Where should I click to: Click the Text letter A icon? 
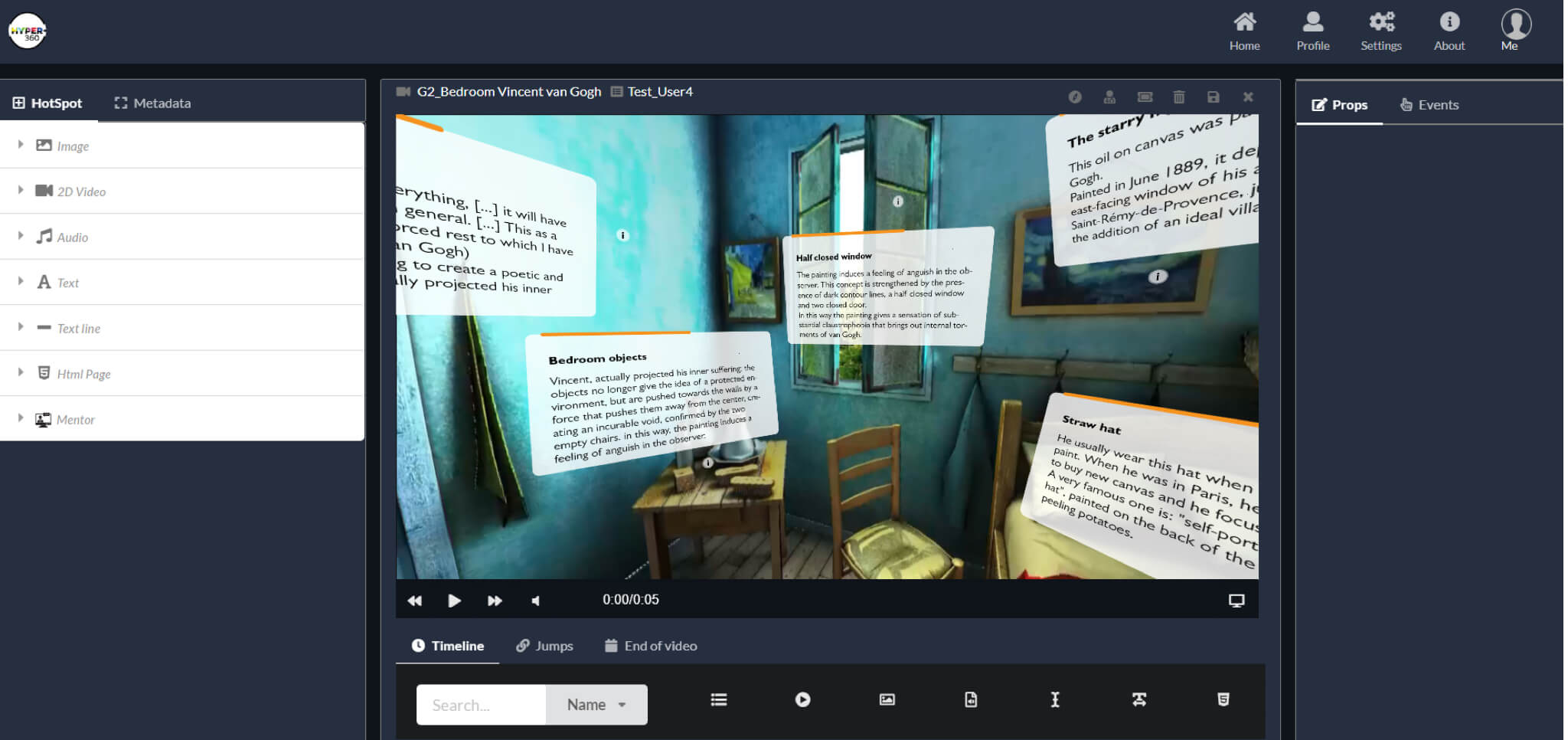tap(44, 281)
